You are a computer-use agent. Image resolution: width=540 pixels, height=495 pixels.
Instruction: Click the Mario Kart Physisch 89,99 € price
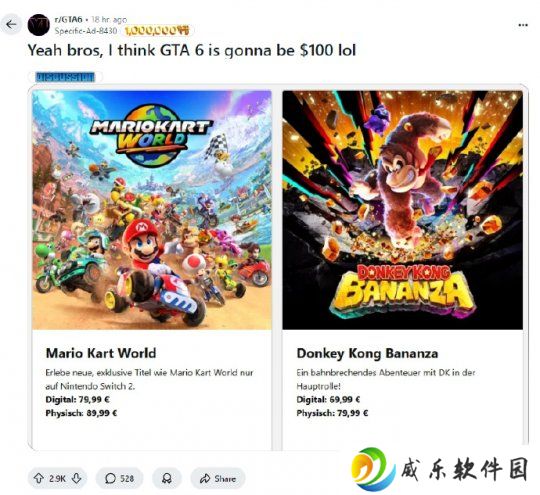point(81,413)
